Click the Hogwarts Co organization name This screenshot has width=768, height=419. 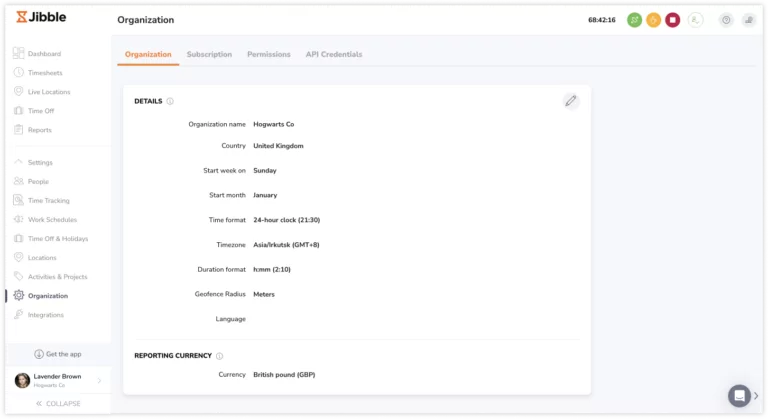coord(273,124)
